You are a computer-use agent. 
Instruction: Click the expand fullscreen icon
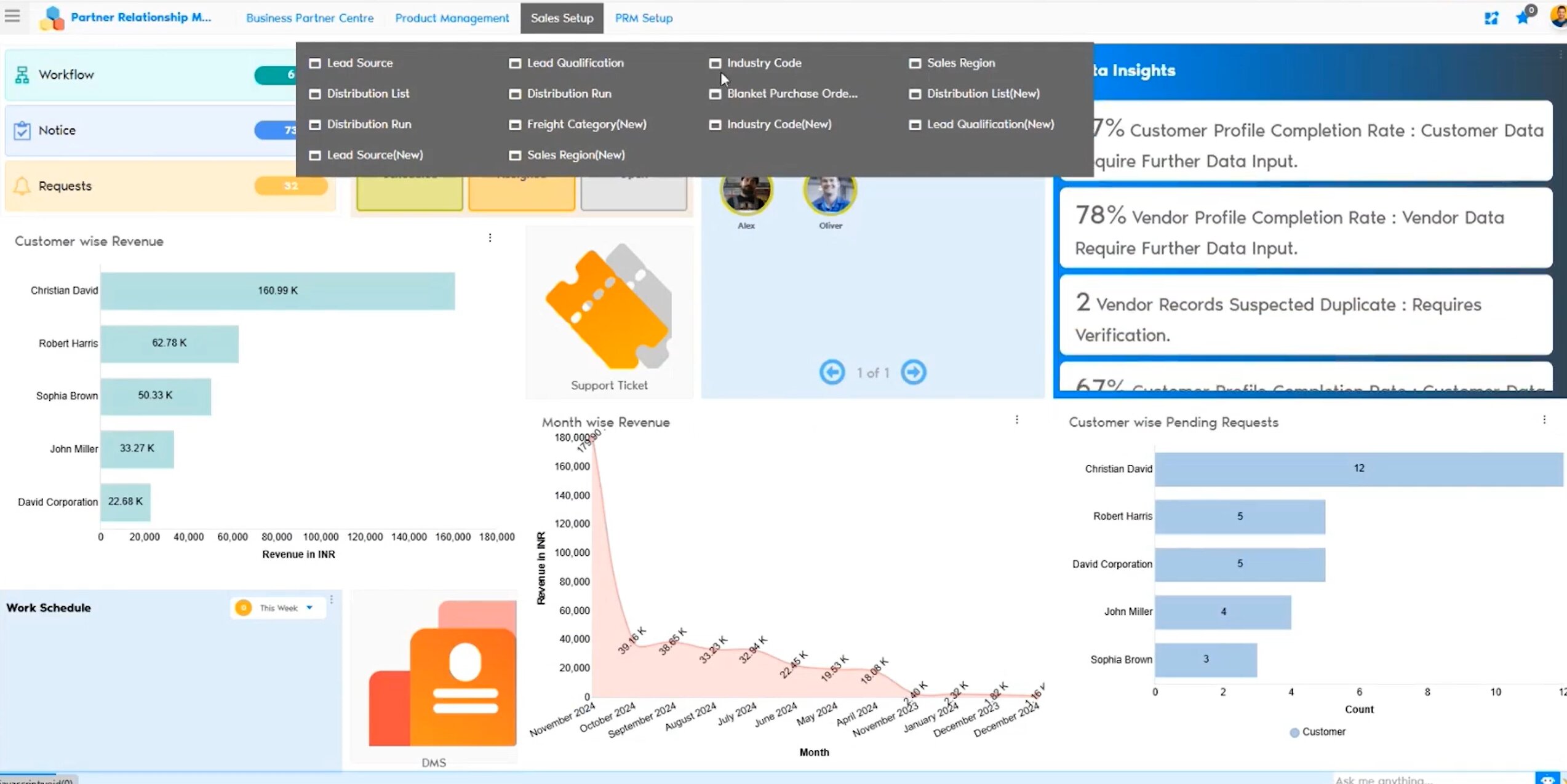(x=1491, y=18)
